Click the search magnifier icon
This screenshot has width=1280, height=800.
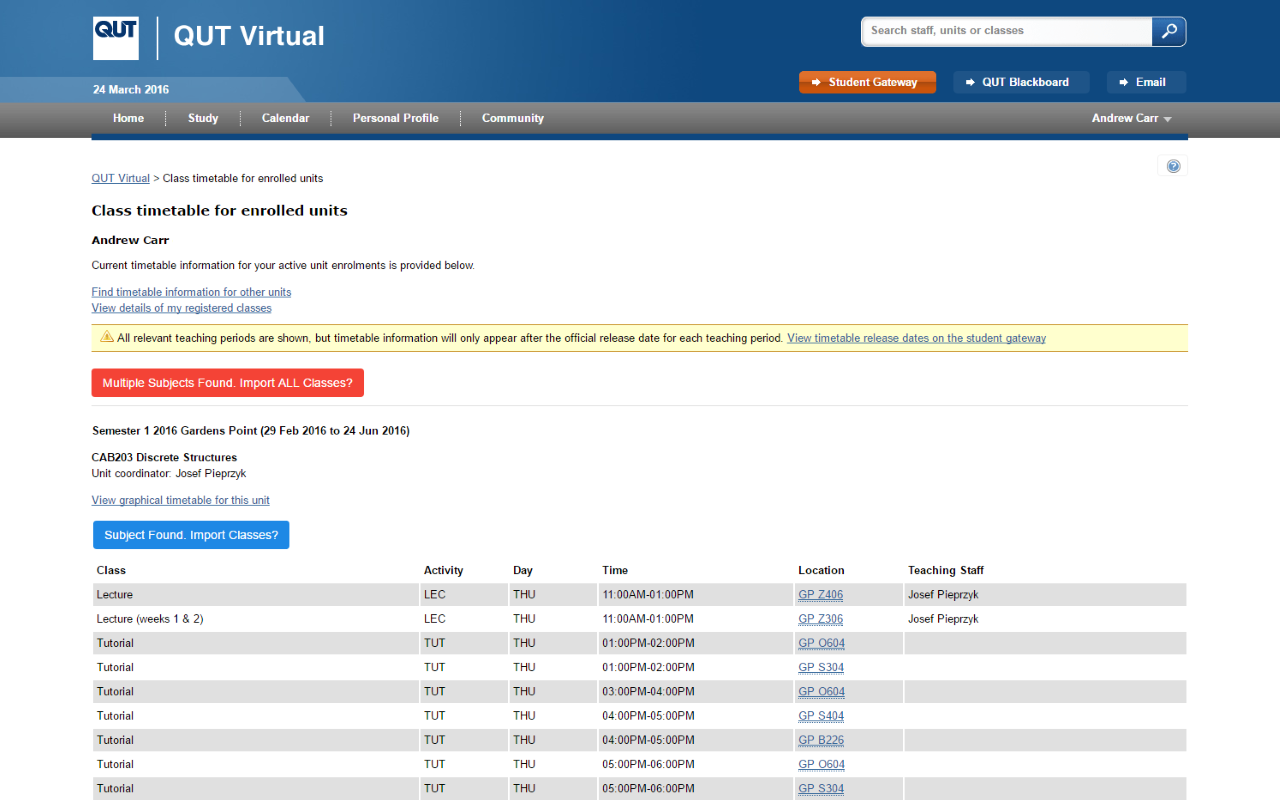[1168, 31]
